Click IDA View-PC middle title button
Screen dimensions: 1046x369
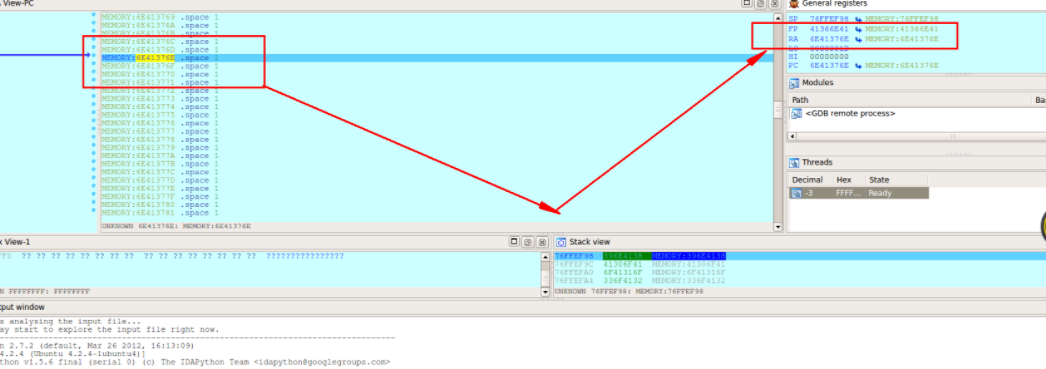(759, 3)
